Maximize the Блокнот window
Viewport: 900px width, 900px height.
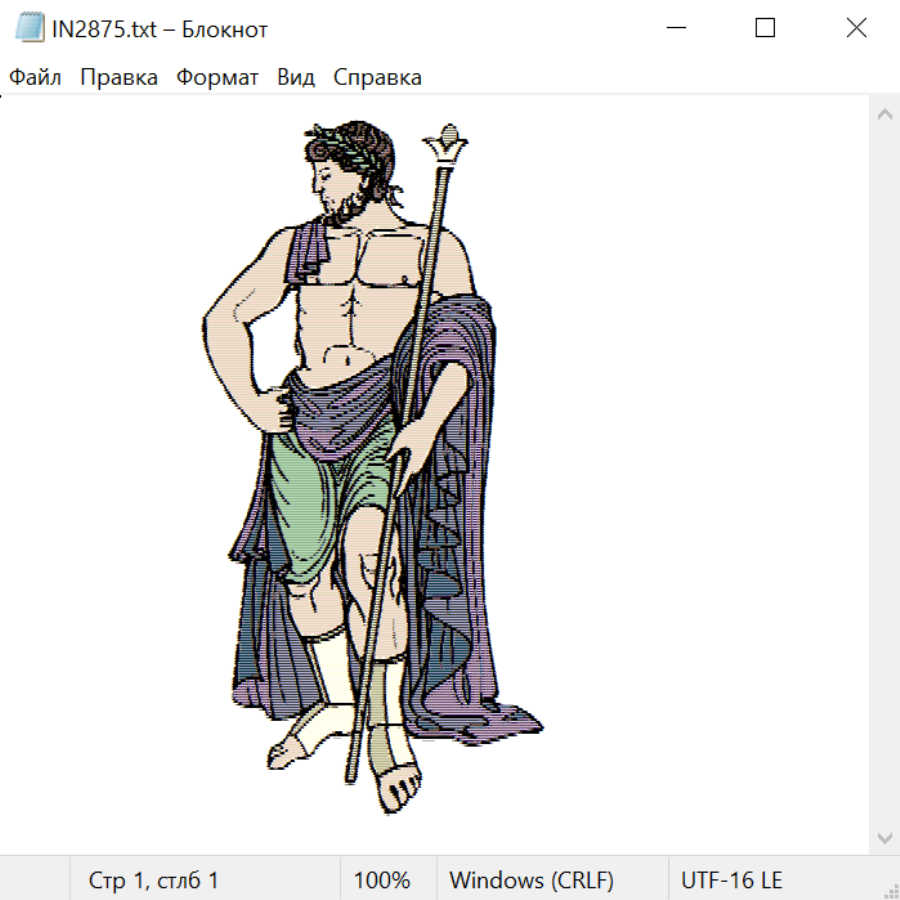765,29
